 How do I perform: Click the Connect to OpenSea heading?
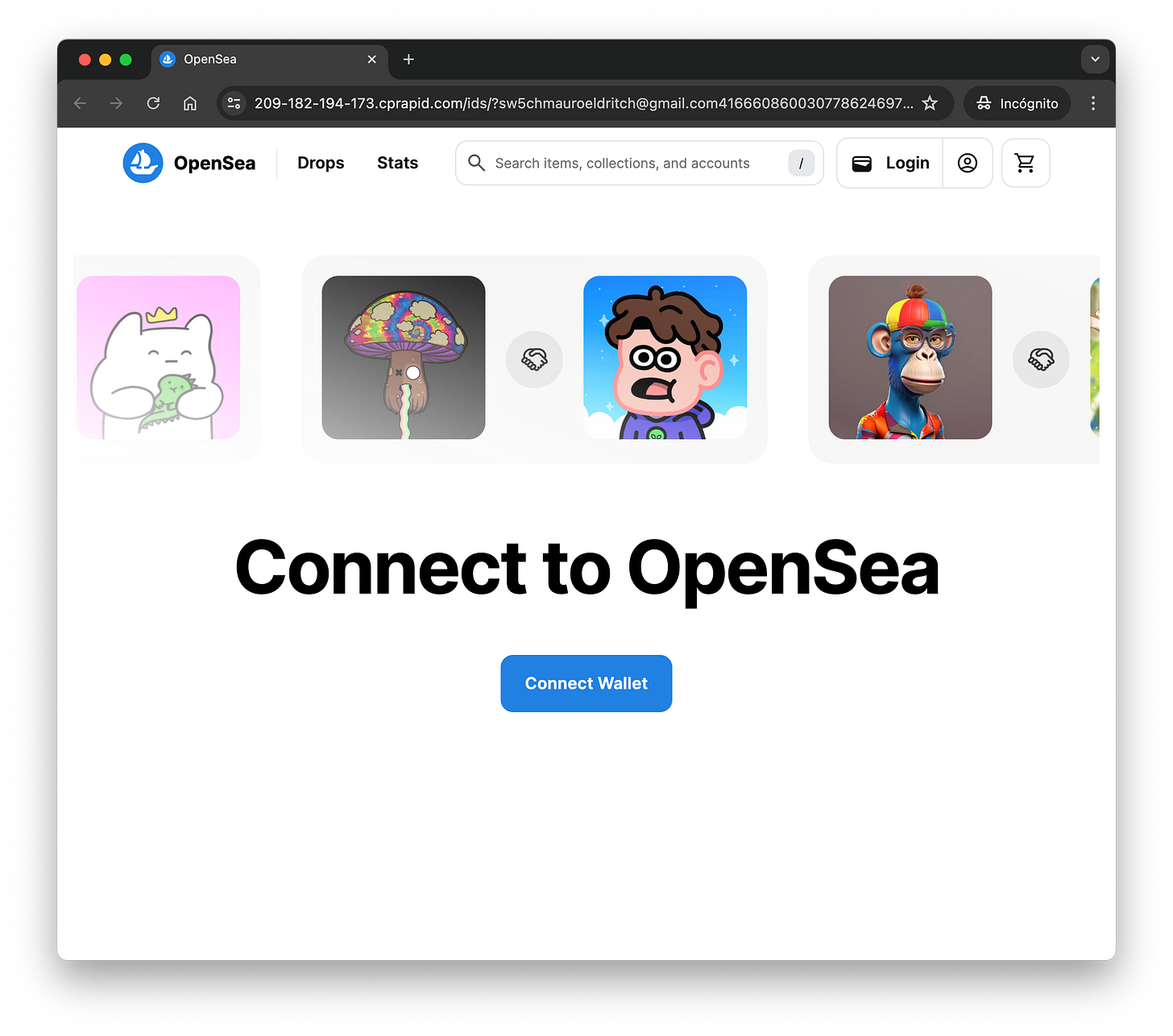coord(586,569)
